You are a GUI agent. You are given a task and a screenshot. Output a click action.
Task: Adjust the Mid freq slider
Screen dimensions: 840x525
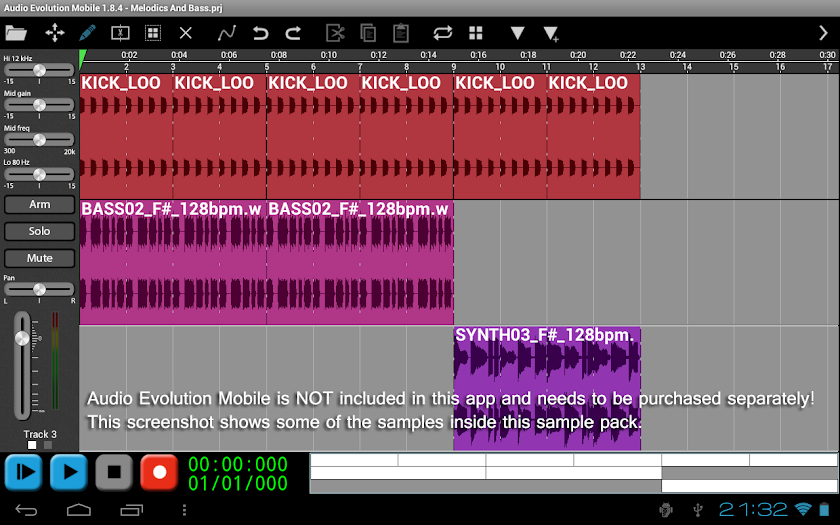pyautogui.click(x=39, y=140)
